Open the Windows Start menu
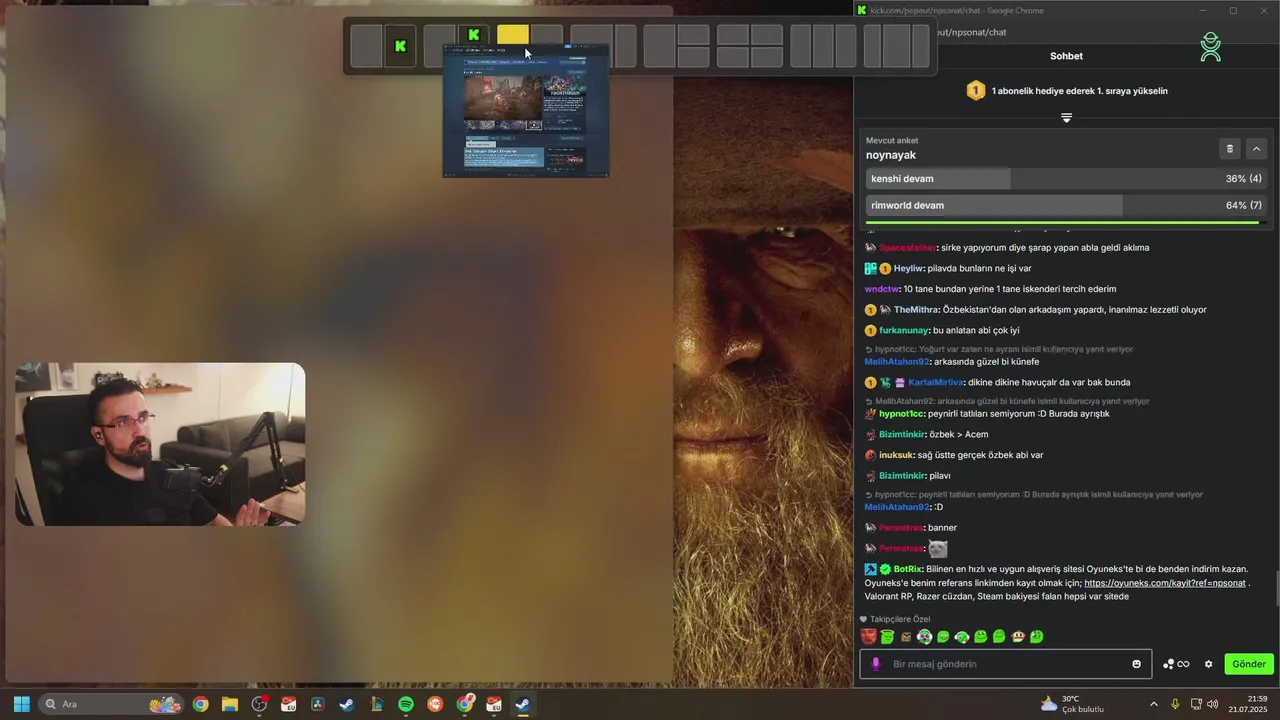The height and width of the screenshot is (720, 1280). 21,704
